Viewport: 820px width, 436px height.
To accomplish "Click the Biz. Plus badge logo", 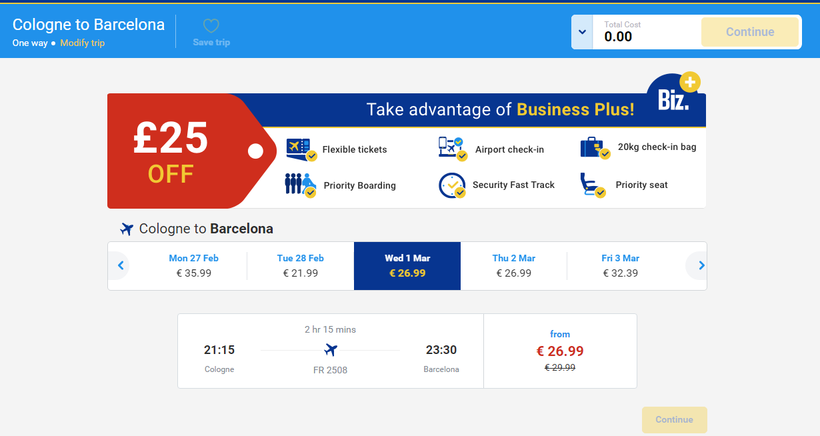I will point(675,98).
